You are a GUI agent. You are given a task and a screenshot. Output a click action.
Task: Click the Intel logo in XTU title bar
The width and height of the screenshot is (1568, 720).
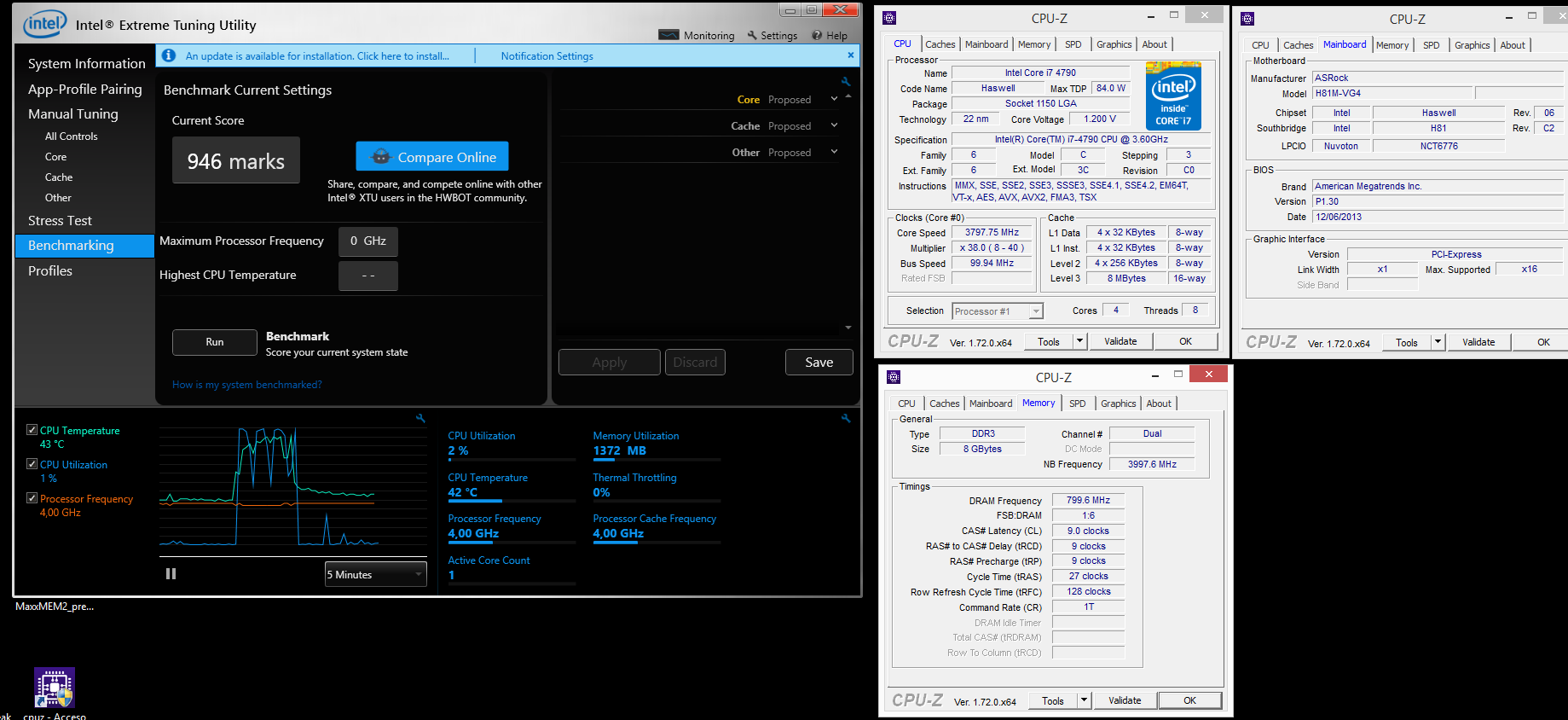pyautogui.click(x=45, y=23)
